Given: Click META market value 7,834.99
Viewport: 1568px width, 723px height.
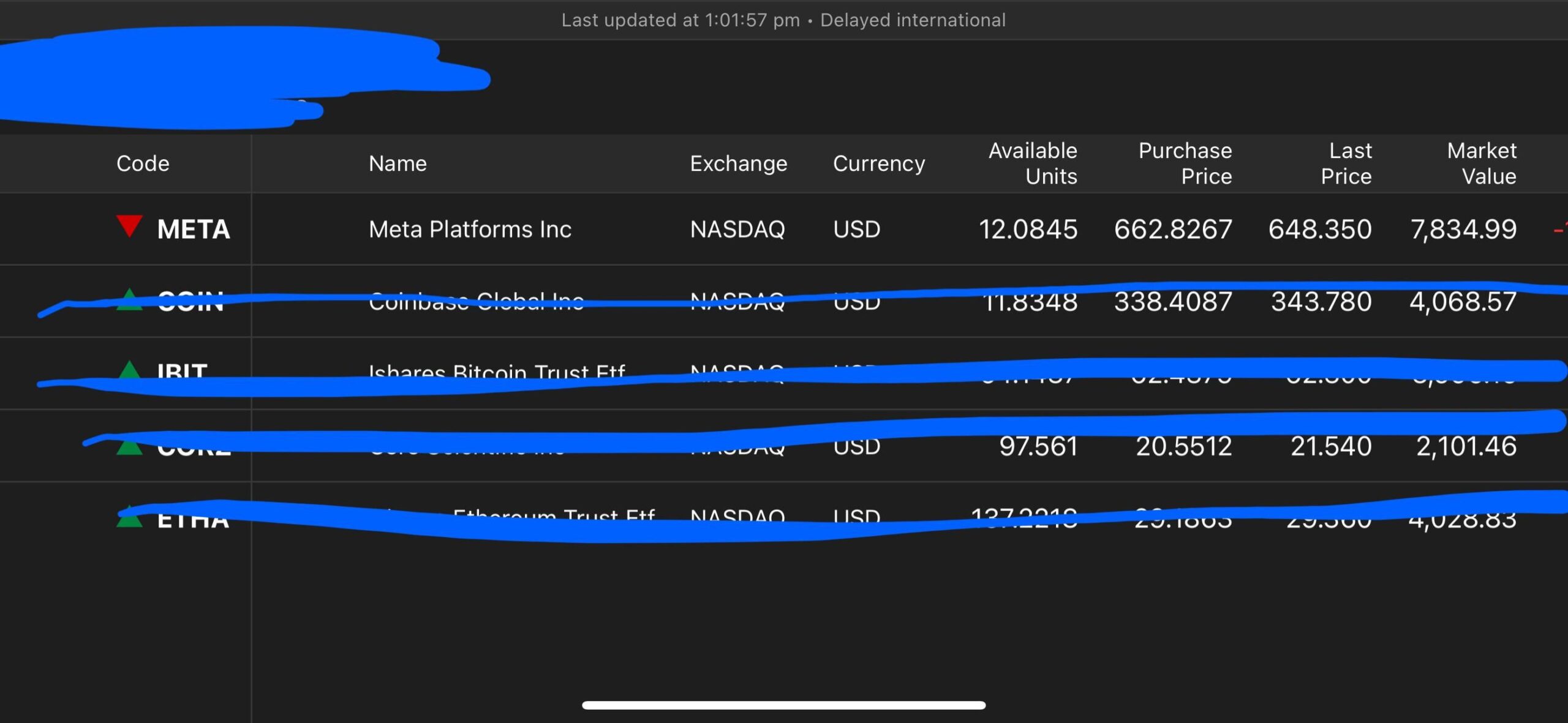Looking at the screenshot, I should point(1463,230).
